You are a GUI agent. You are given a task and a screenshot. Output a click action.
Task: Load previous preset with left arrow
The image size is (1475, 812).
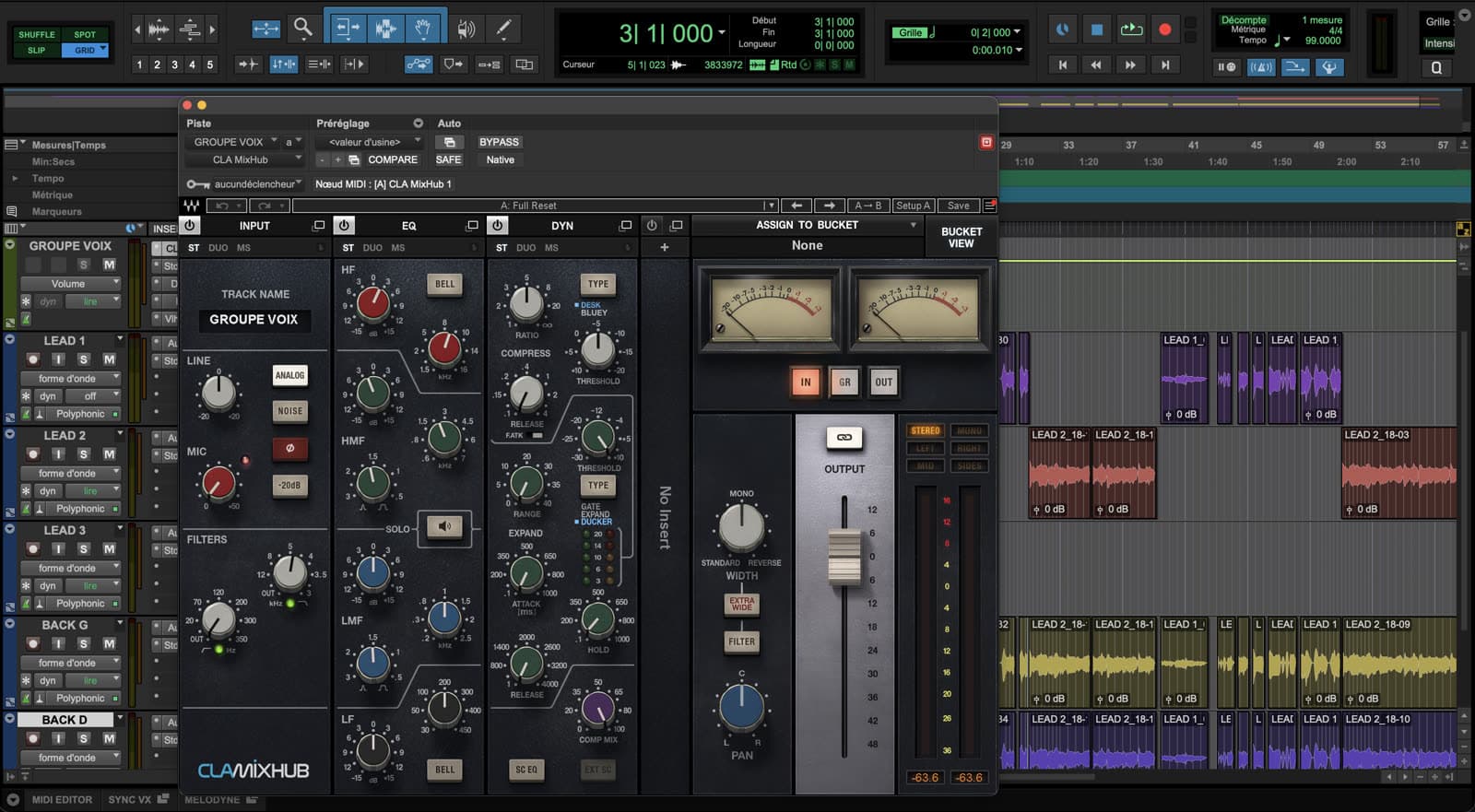[796, 206]
